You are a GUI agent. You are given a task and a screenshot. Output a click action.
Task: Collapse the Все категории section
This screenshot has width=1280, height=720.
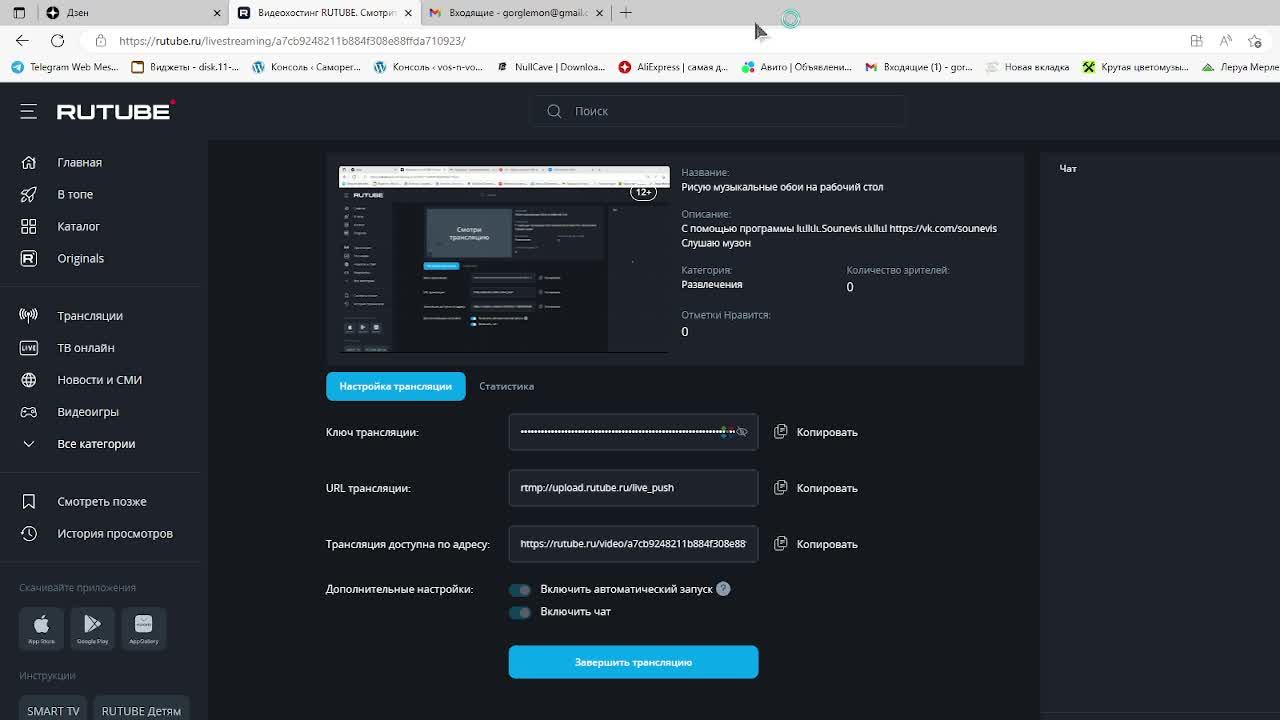pos(29,443)
